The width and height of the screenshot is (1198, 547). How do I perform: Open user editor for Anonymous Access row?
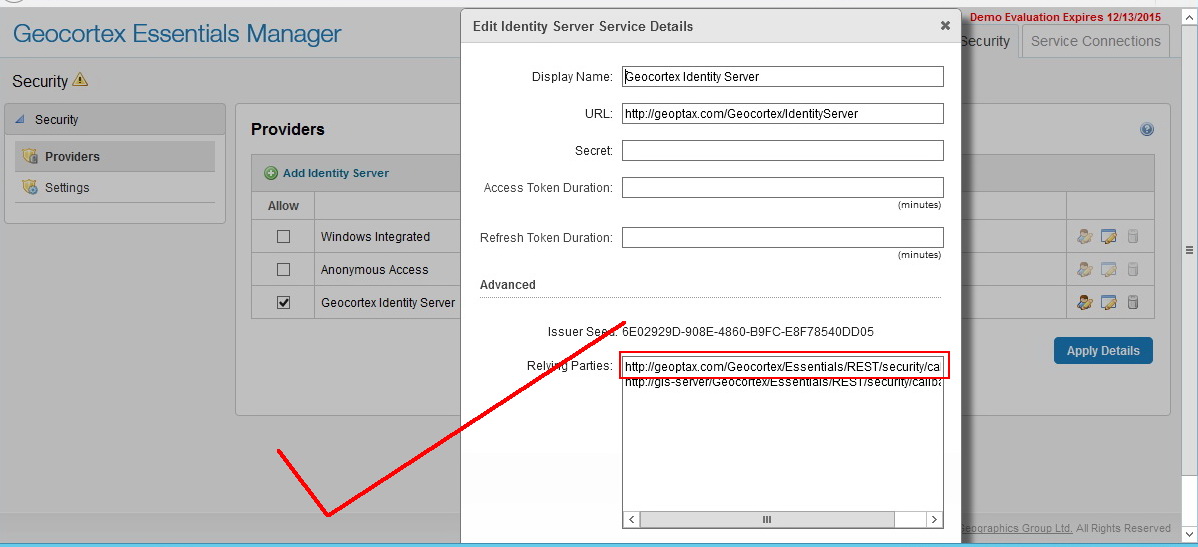pos(1084,270)
